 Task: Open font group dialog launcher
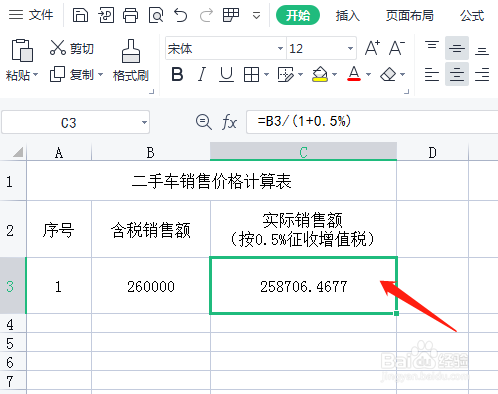point(406,91)
